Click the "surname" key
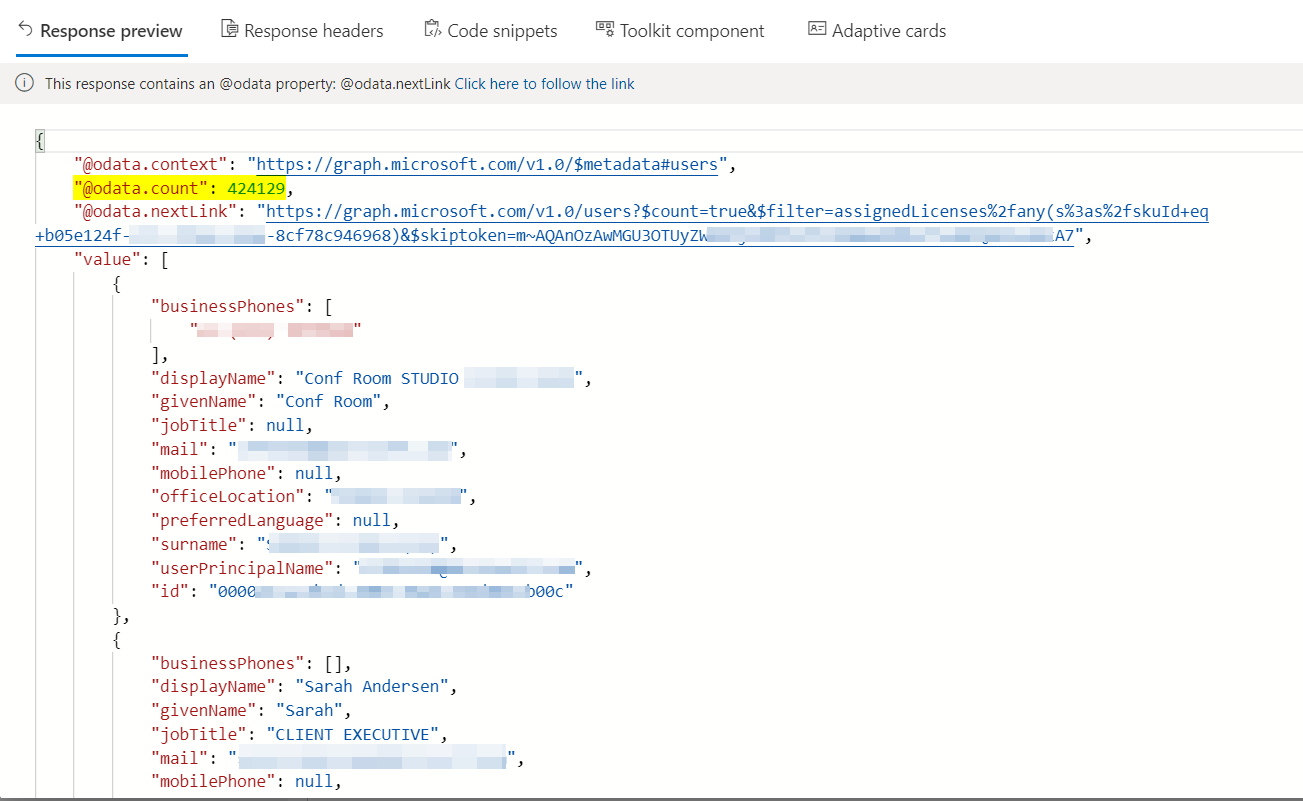1303x801 pixels. click(195, 545)
